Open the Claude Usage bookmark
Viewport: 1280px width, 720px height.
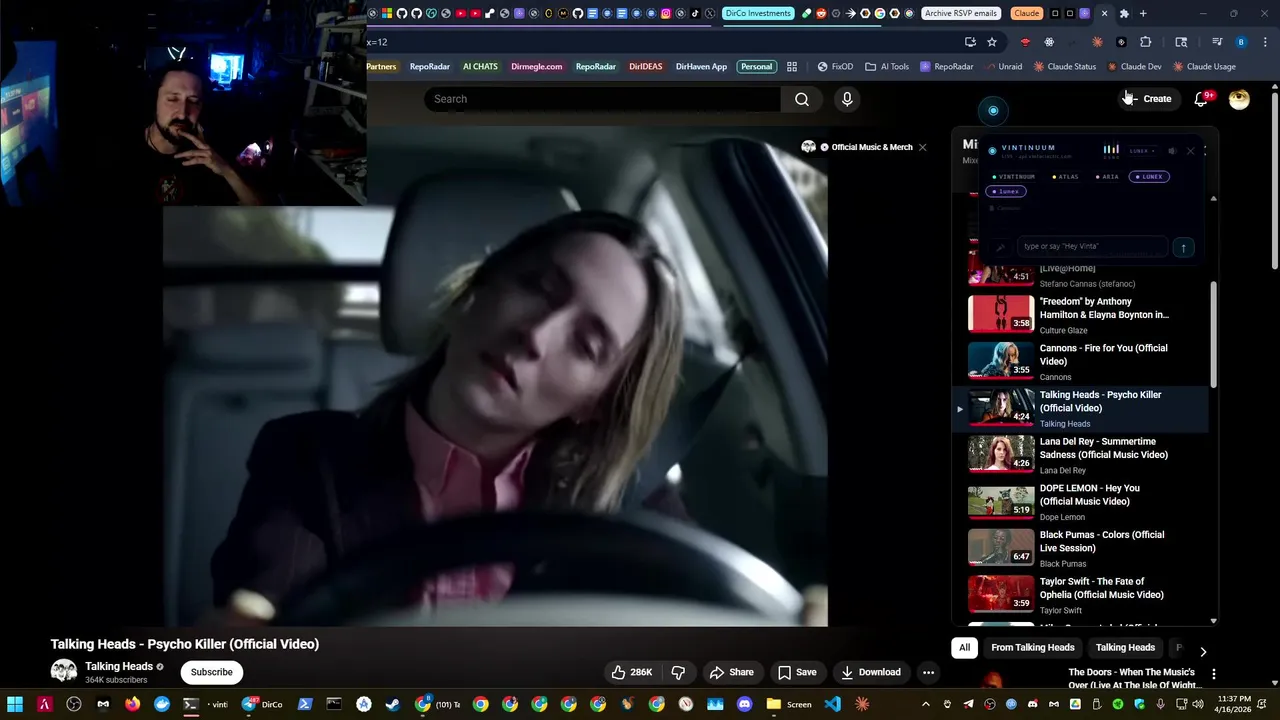(x=1204, y=67)
